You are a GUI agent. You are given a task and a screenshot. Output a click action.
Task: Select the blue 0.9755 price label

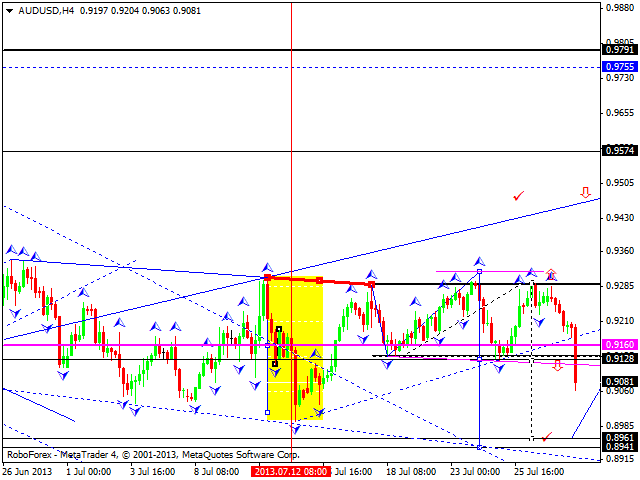pyautogui.click(x=619, y=67)
